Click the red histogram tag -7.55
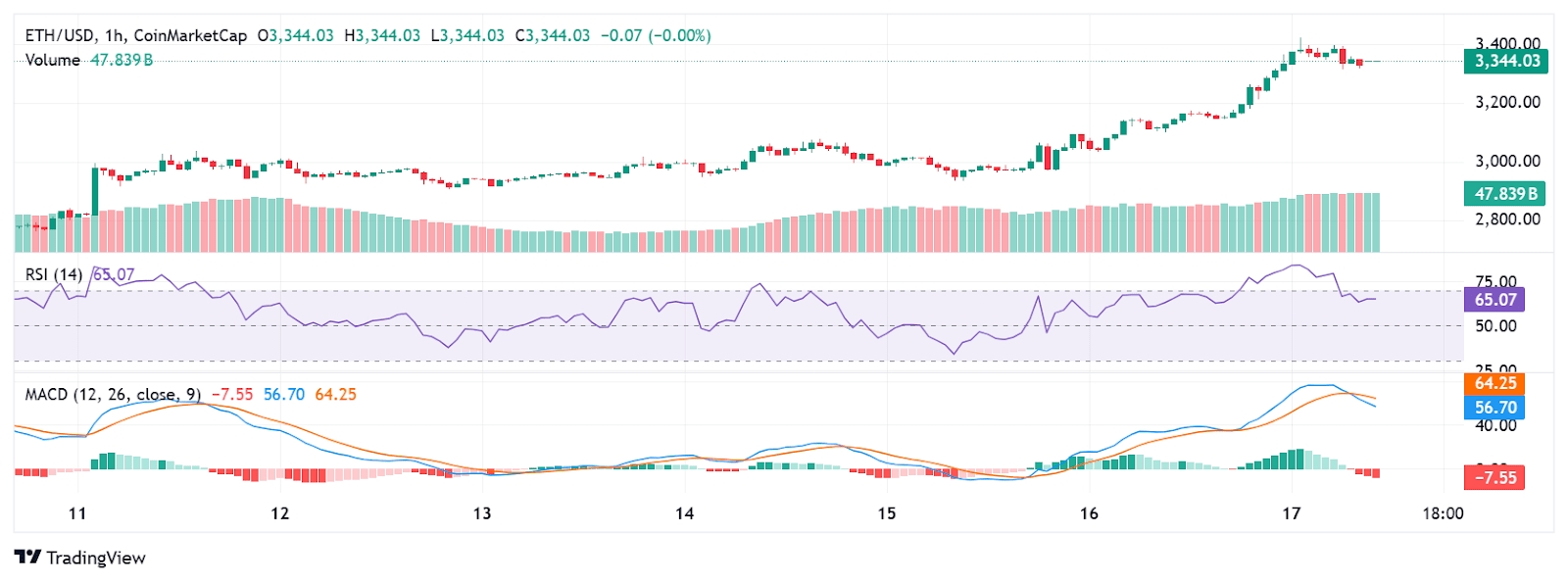Image resolution: width=1568 pixels, height=582 pixels. point(1494,478)
